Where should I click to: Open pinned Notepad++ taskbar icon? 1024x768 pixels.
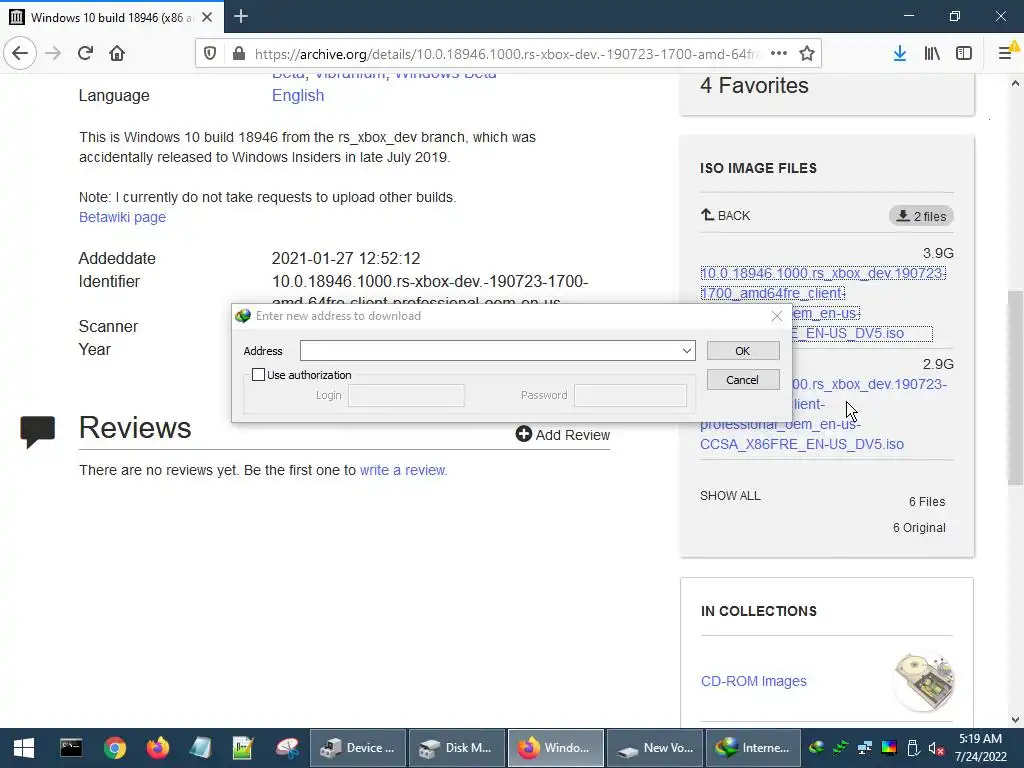click(x=243, y=748)
